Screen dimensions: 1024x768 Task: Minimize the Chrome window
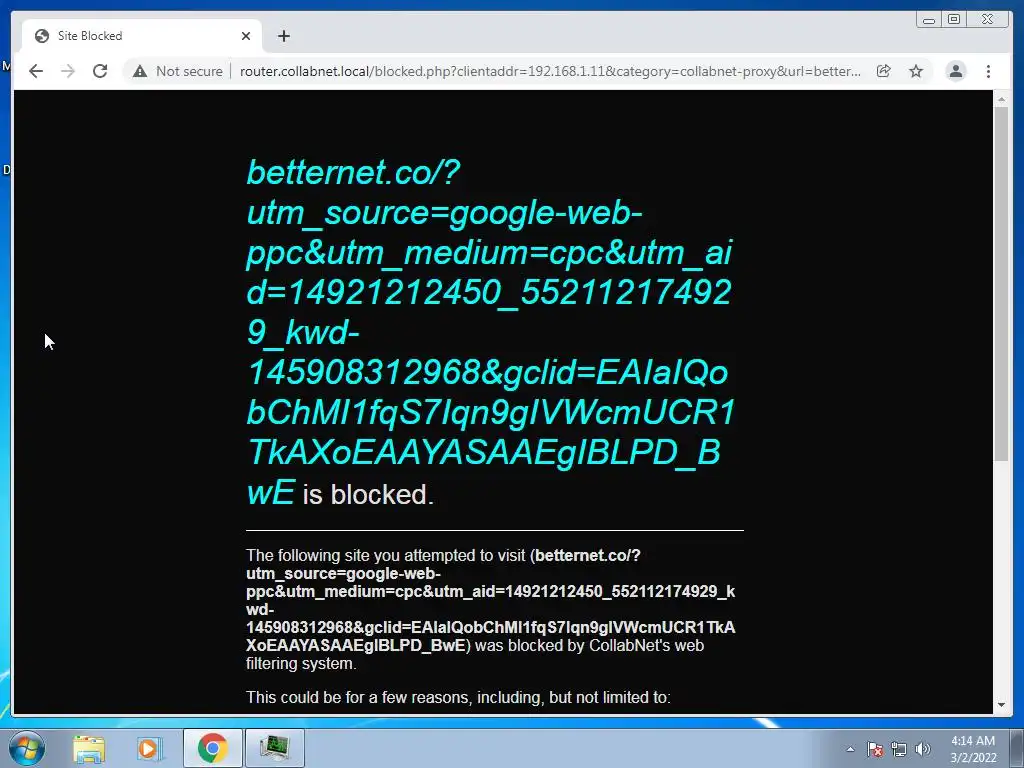(929, 20)
